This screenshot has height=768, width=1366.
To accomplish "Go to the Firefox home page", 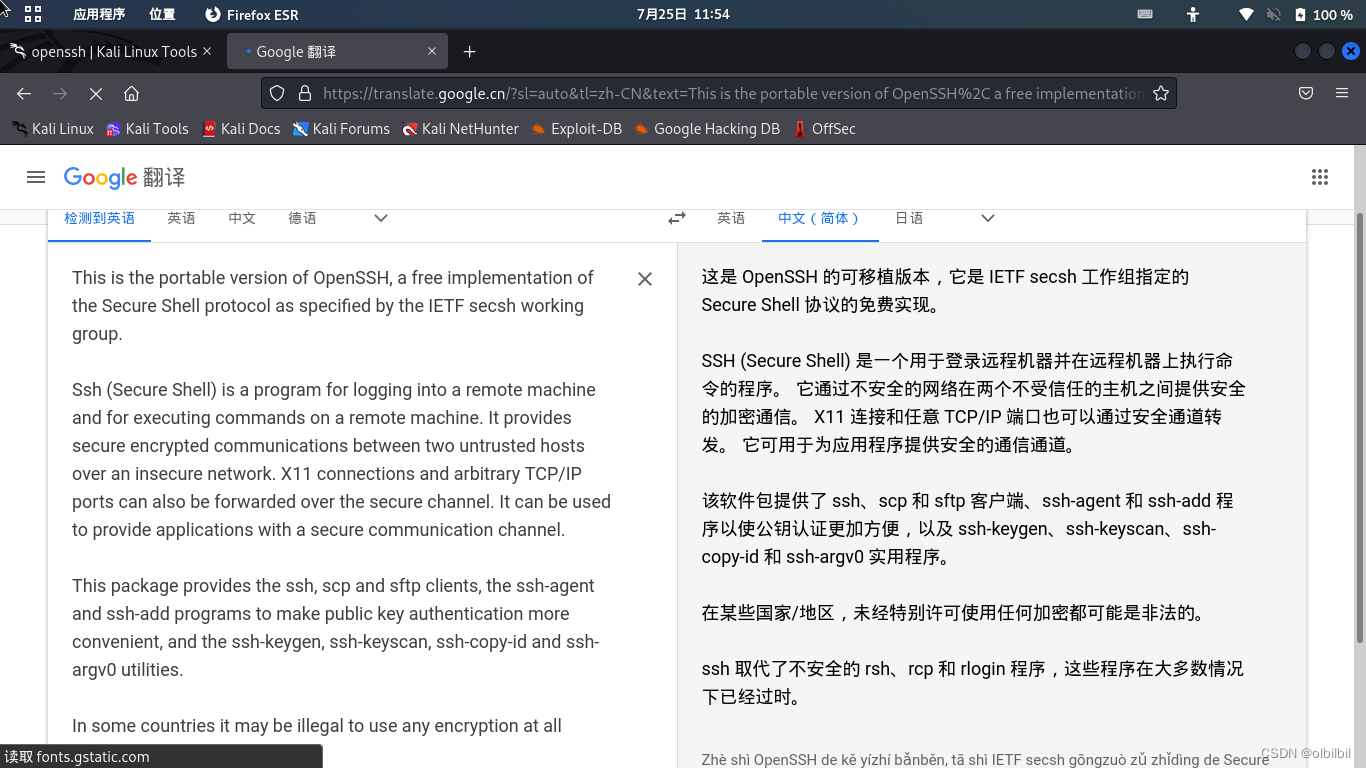I will 131,93.
